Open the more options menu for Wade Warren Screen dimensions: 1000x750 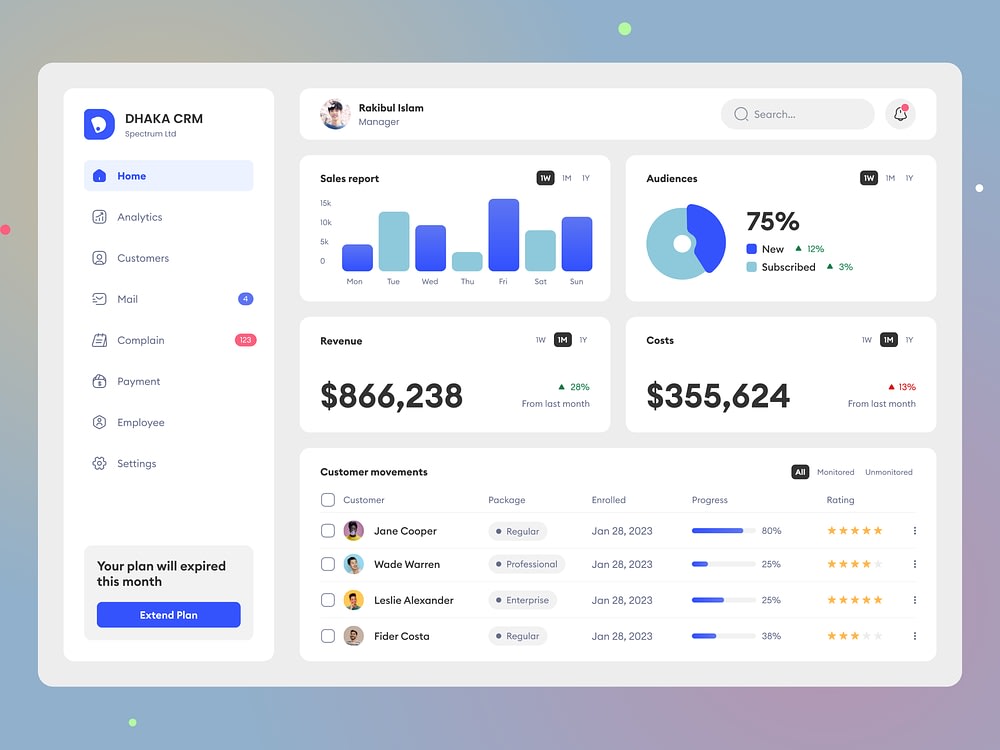[915, 564]
